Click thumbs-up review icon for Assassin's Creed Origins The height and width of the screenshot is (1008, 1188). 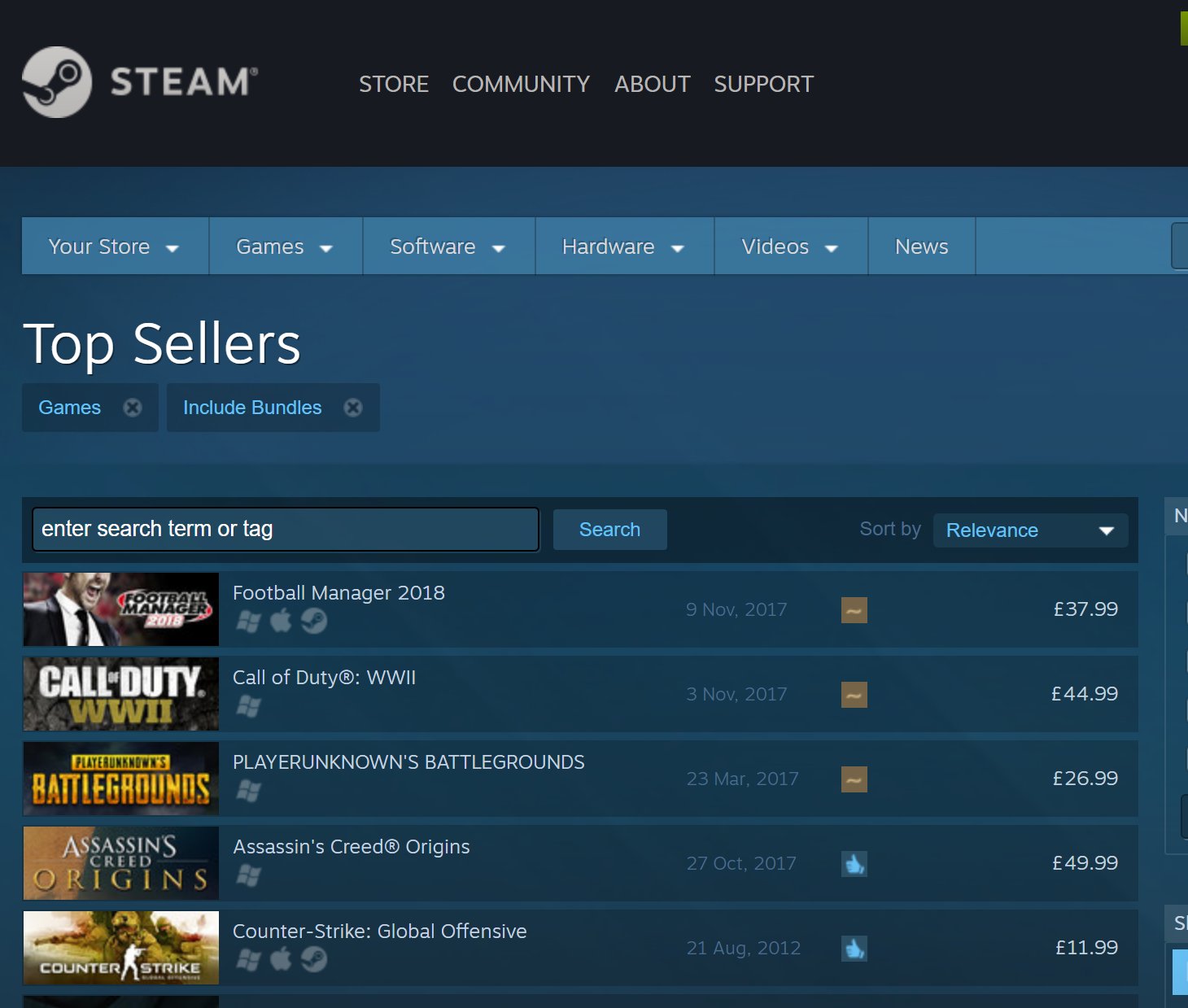pos(854,864)
